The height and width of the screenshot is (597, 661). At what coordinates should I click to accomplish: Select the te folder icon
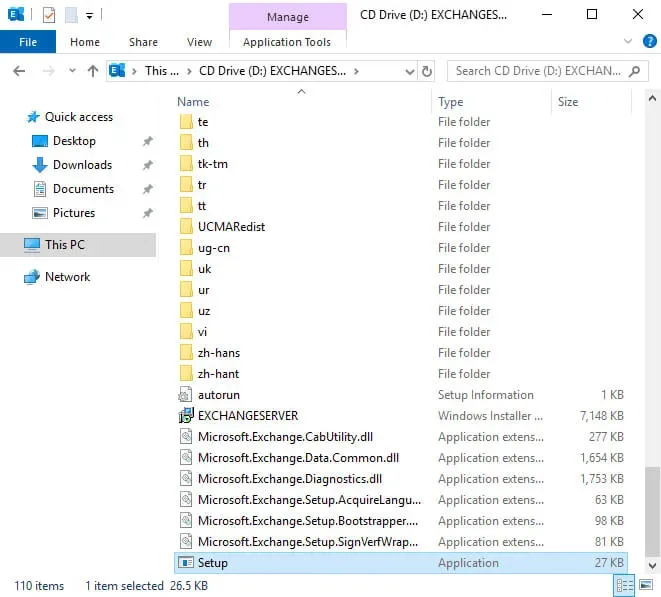point(186,122)
